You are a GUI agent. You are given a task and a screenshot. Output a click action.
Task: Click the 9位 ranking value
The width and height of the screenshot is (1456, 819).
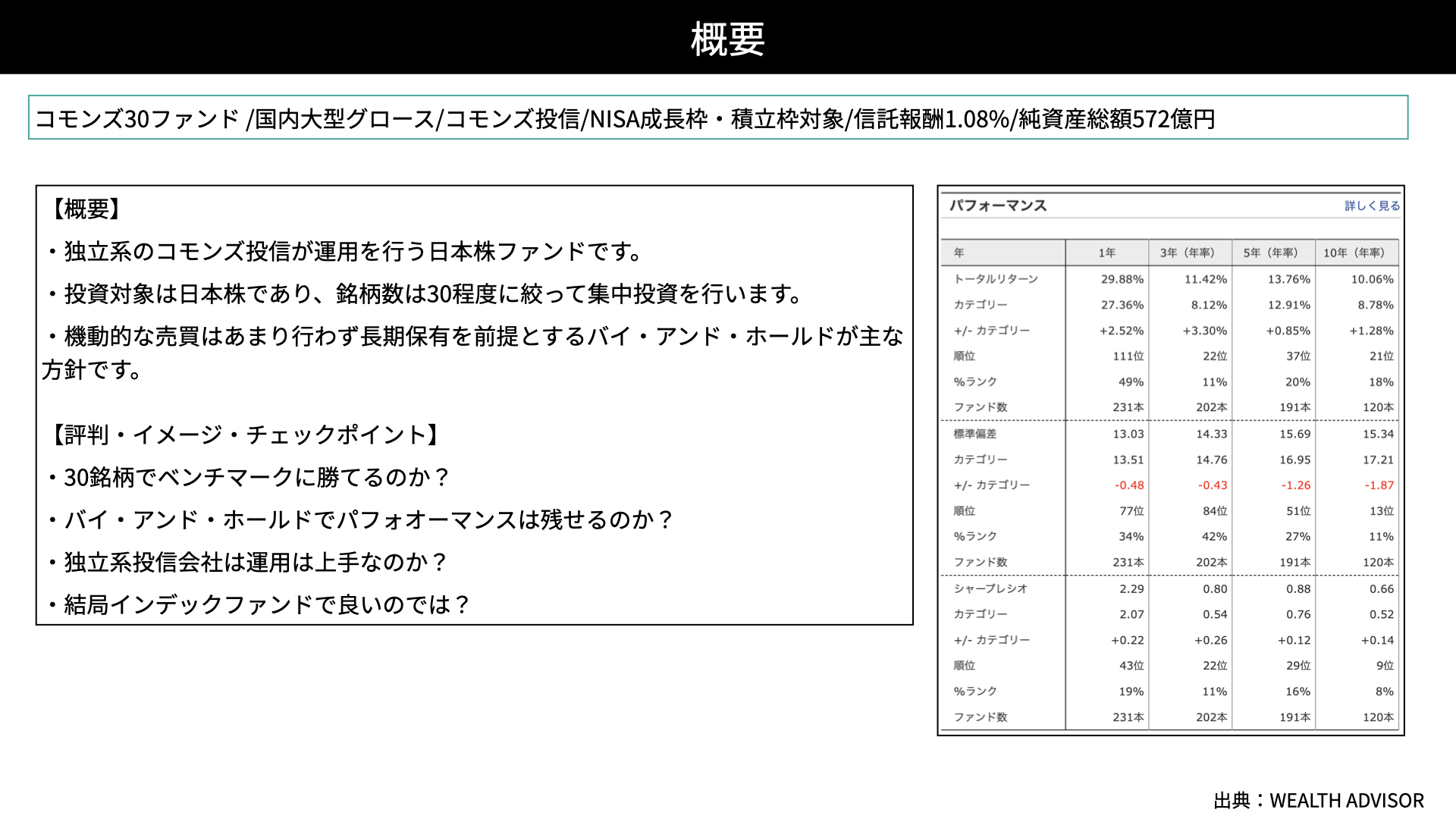1385,666
